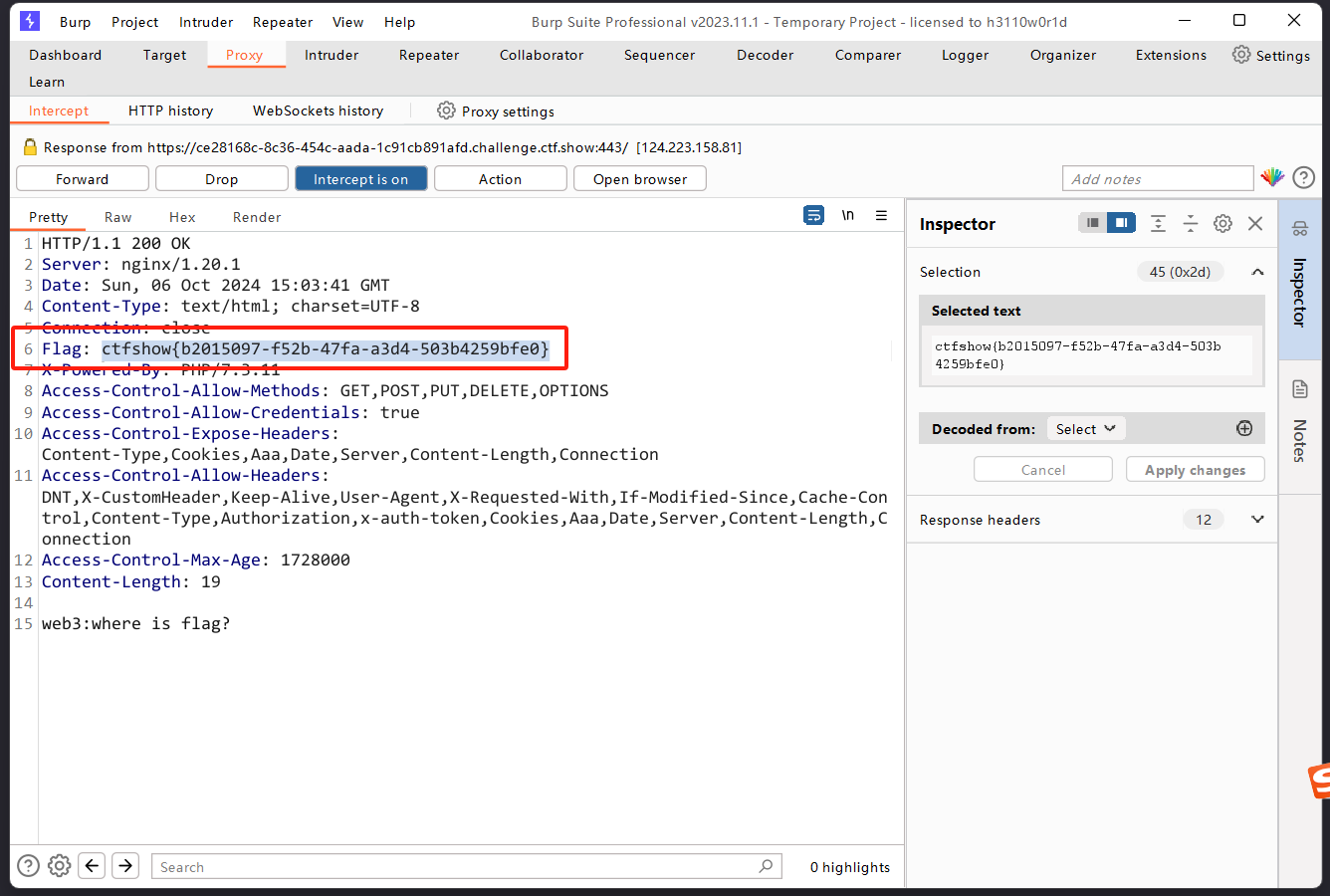Open the WebSockets history sub-tab
This screenshot has width=1330, height=896.
[x=319, y=111]
